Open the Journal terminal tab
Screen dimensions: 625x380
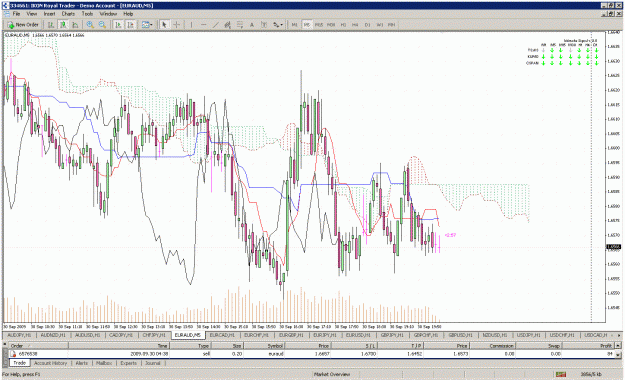[153, 363]
